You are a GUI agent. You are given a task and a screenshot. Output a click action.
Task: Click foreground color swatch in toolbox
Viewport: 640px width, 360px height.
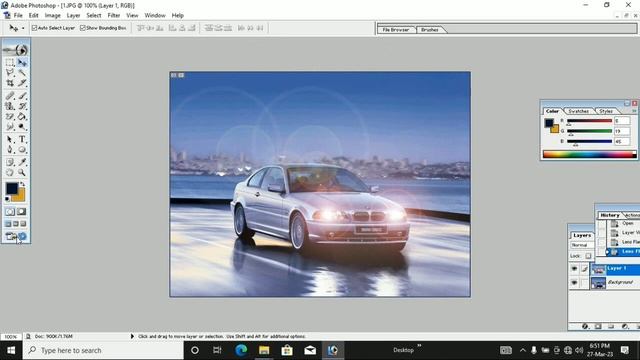(12, 188)
